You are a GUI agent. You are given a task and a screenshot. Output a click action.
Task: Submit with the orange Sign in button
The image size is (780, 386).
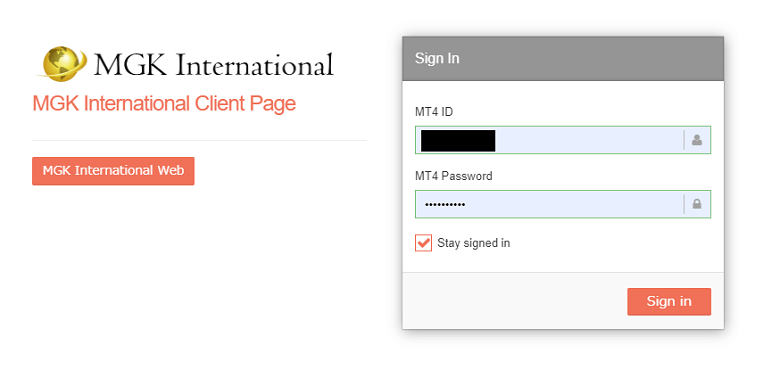(669, 301)
